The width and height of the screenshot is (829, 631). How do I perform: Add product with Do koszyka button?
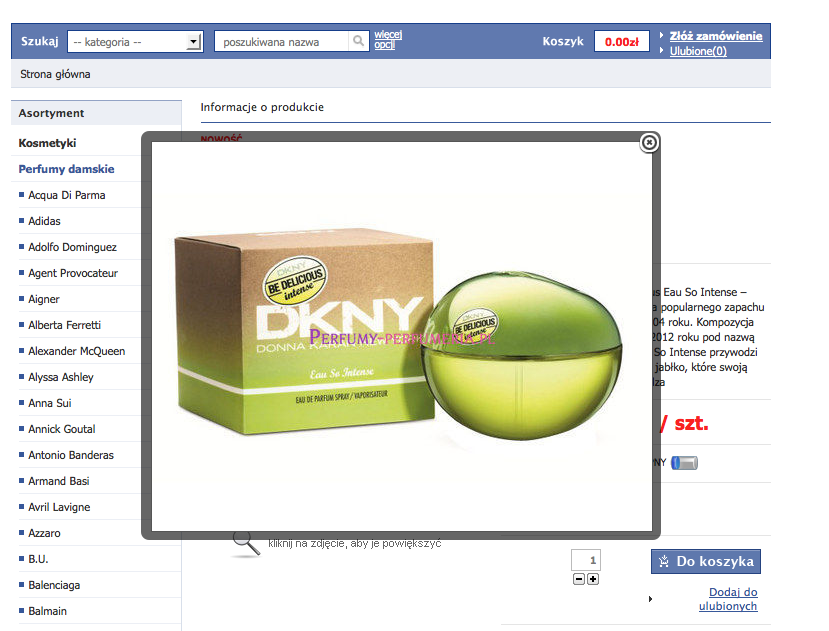[x=706, y=561]
